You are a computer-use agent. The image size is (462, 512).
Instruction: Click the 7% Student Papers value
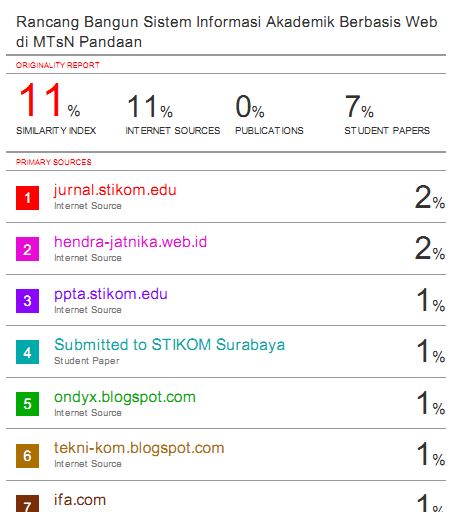359,106
